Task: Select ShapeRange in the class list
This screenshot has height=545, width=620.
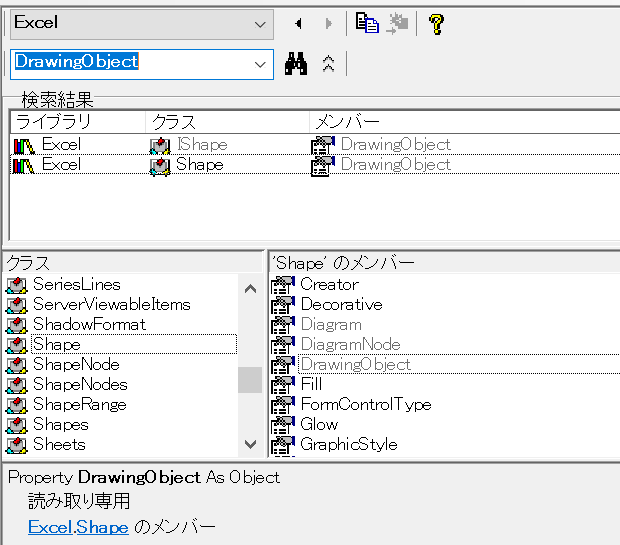Action: [79, 405]
